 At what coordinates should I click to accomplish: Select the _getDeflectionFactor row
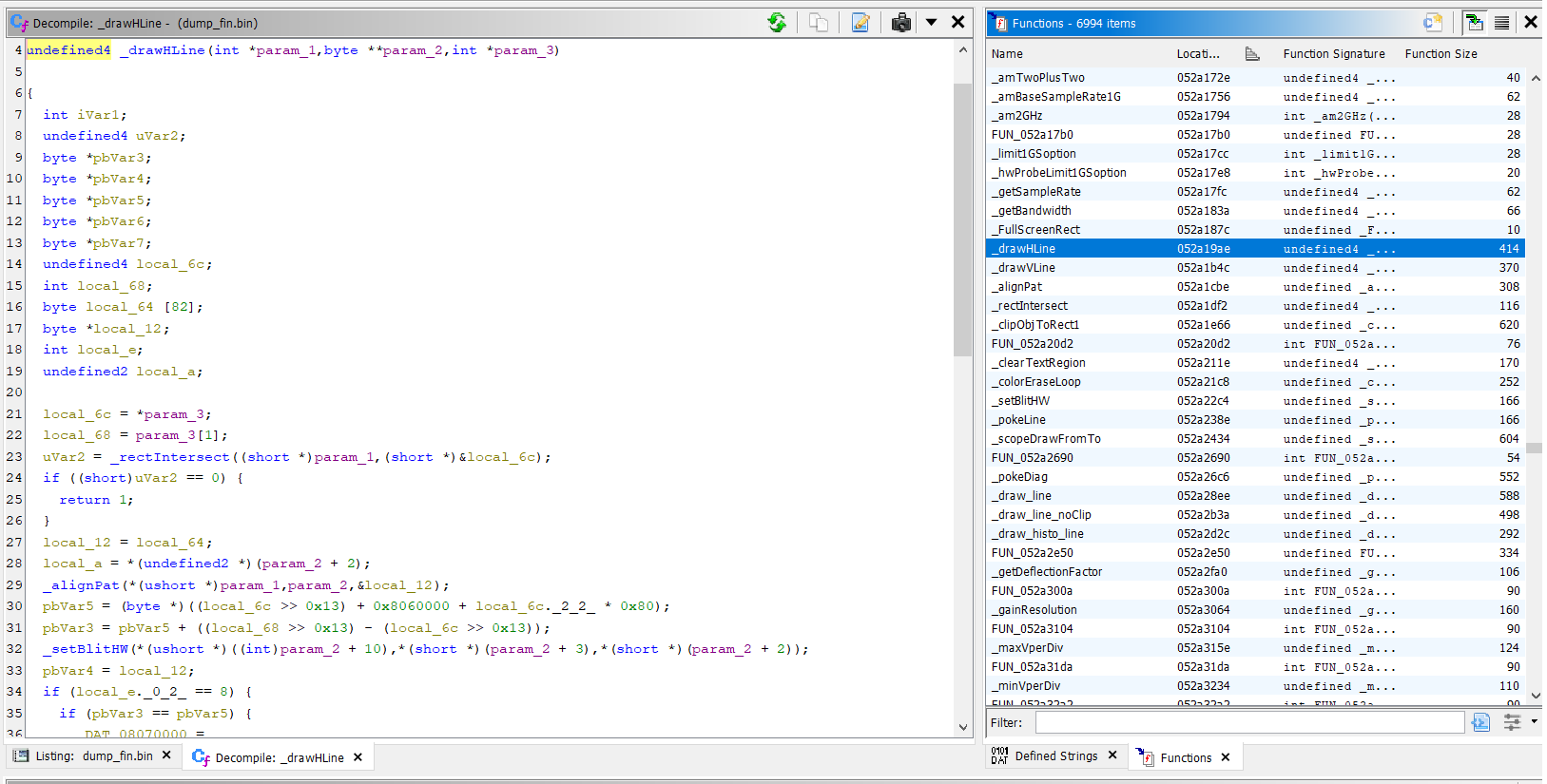point(1255,572)
